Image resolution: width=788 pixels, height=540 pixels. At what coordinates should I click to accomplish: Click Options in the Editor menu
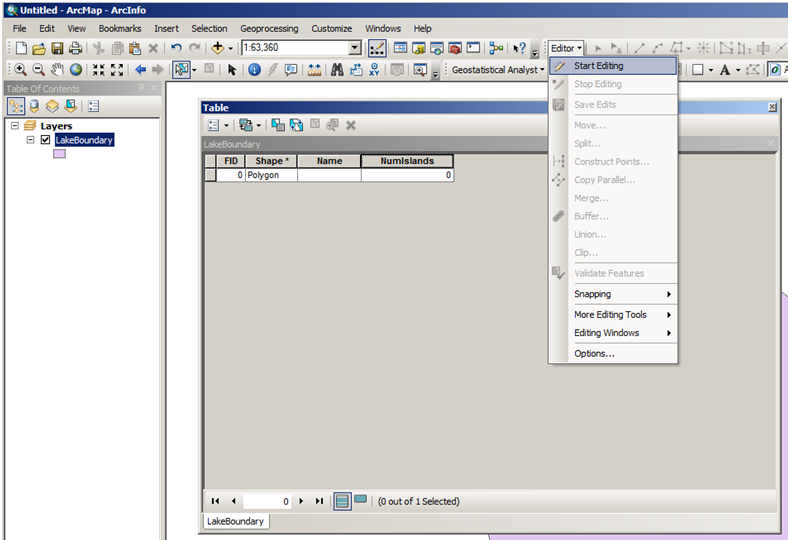click(x=594, y=354)
